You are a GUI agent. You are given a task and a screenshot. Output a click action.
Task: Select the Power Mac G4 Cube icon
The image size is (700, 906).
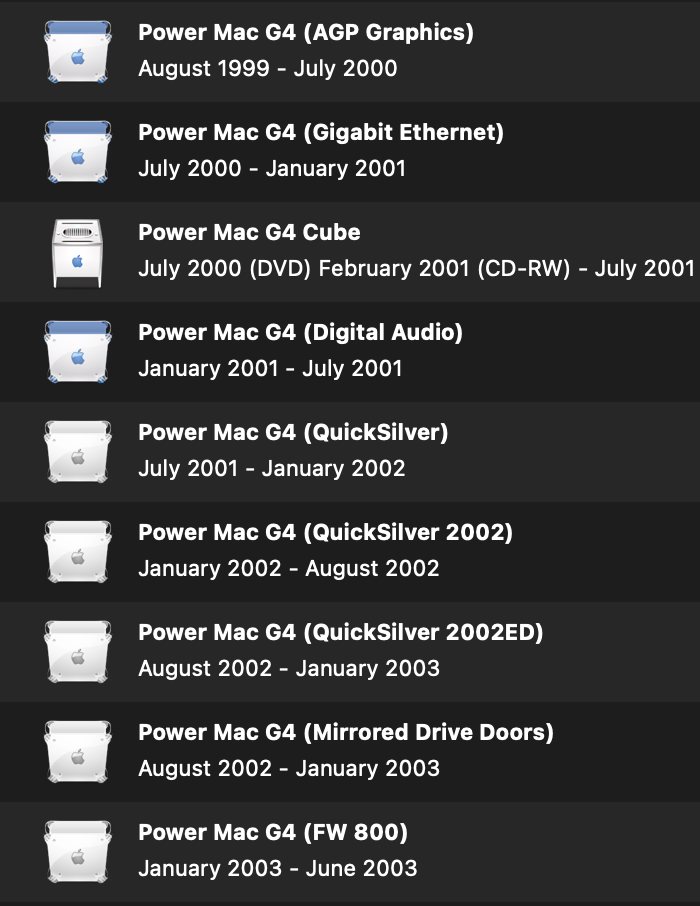[x=77, y=250]
